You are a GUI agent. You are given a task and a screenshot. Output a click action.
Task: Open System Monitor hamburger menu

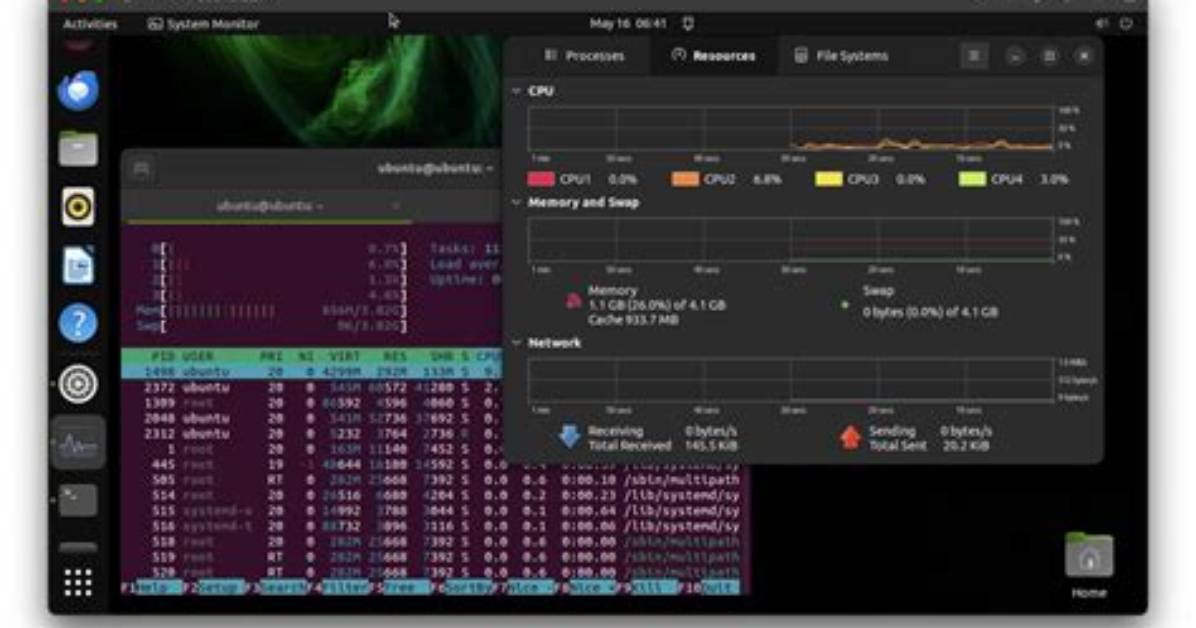click(x=974, y=56)
